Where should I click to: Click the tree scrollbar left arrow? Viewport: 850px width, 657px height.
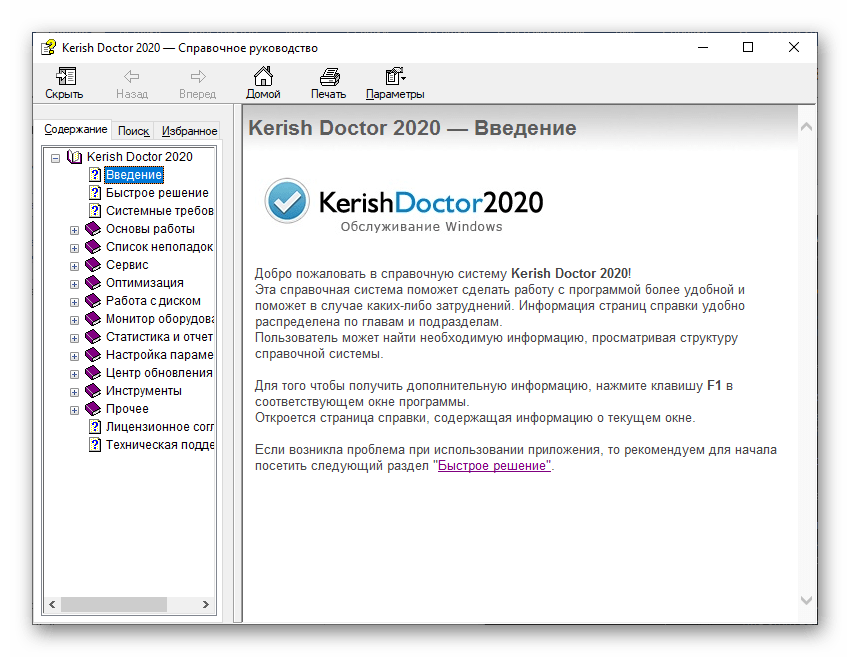(x=53, y=604)
